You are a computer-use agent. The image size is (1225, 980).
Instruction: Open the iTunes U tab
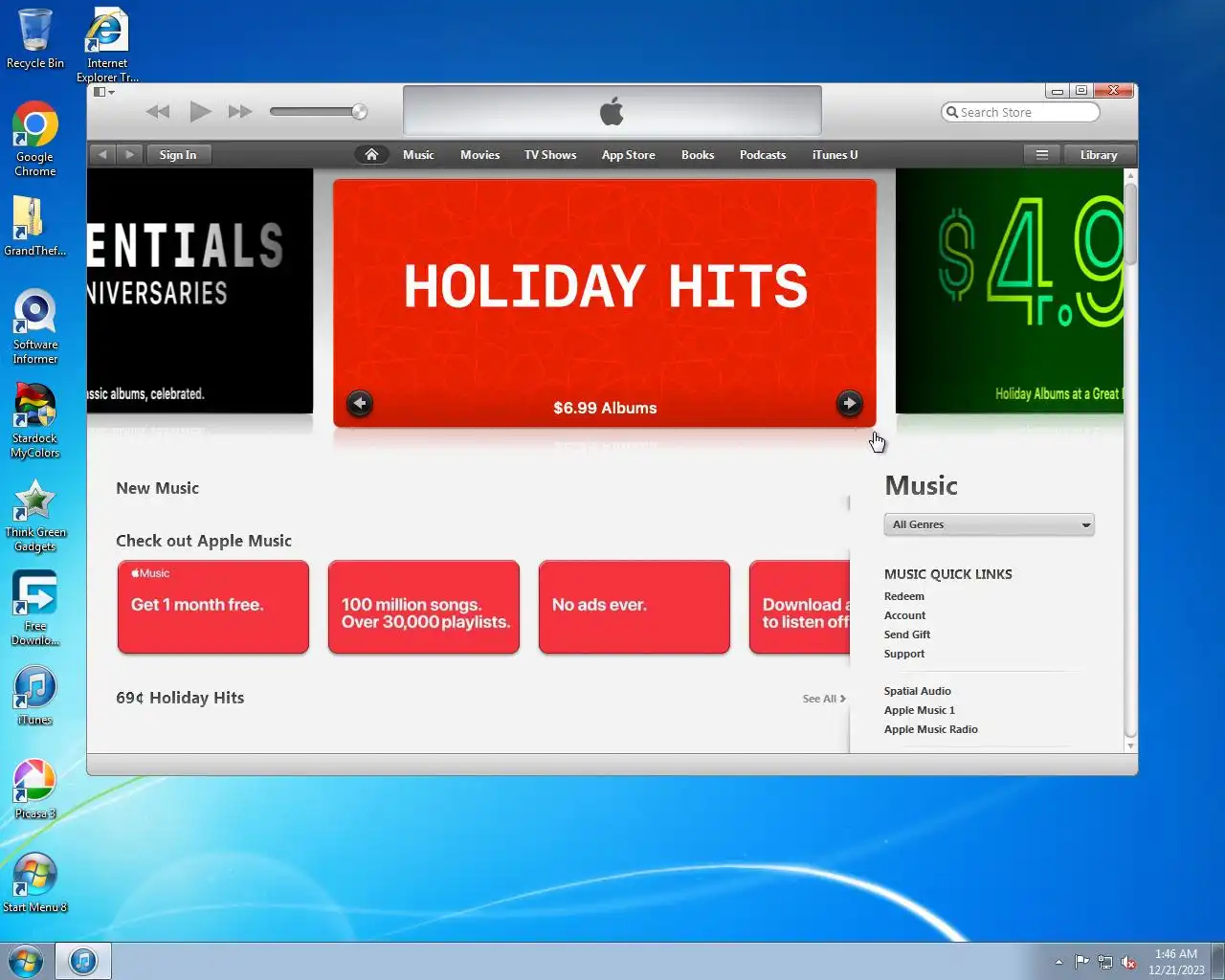tap(835, 154)
